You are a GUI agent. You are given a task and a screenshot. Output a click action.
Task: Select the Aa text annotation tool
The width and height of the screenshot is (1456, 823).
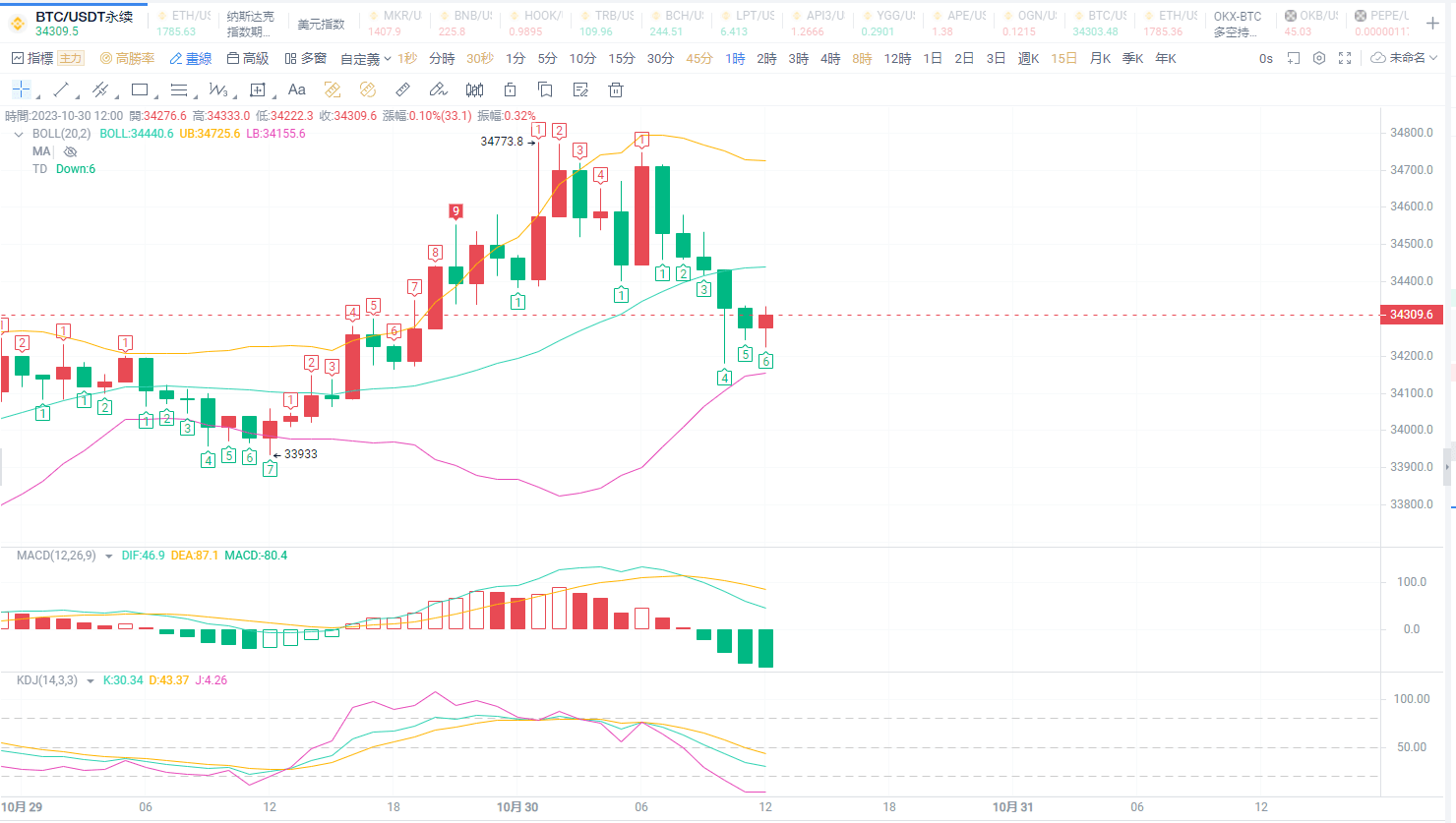point(297,89)
